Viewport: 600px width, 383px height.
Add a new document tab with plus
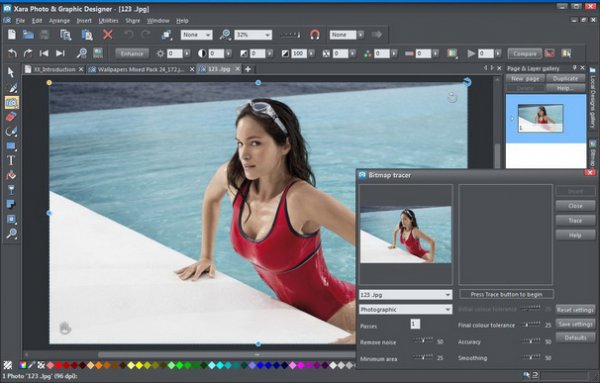(248, 69)
